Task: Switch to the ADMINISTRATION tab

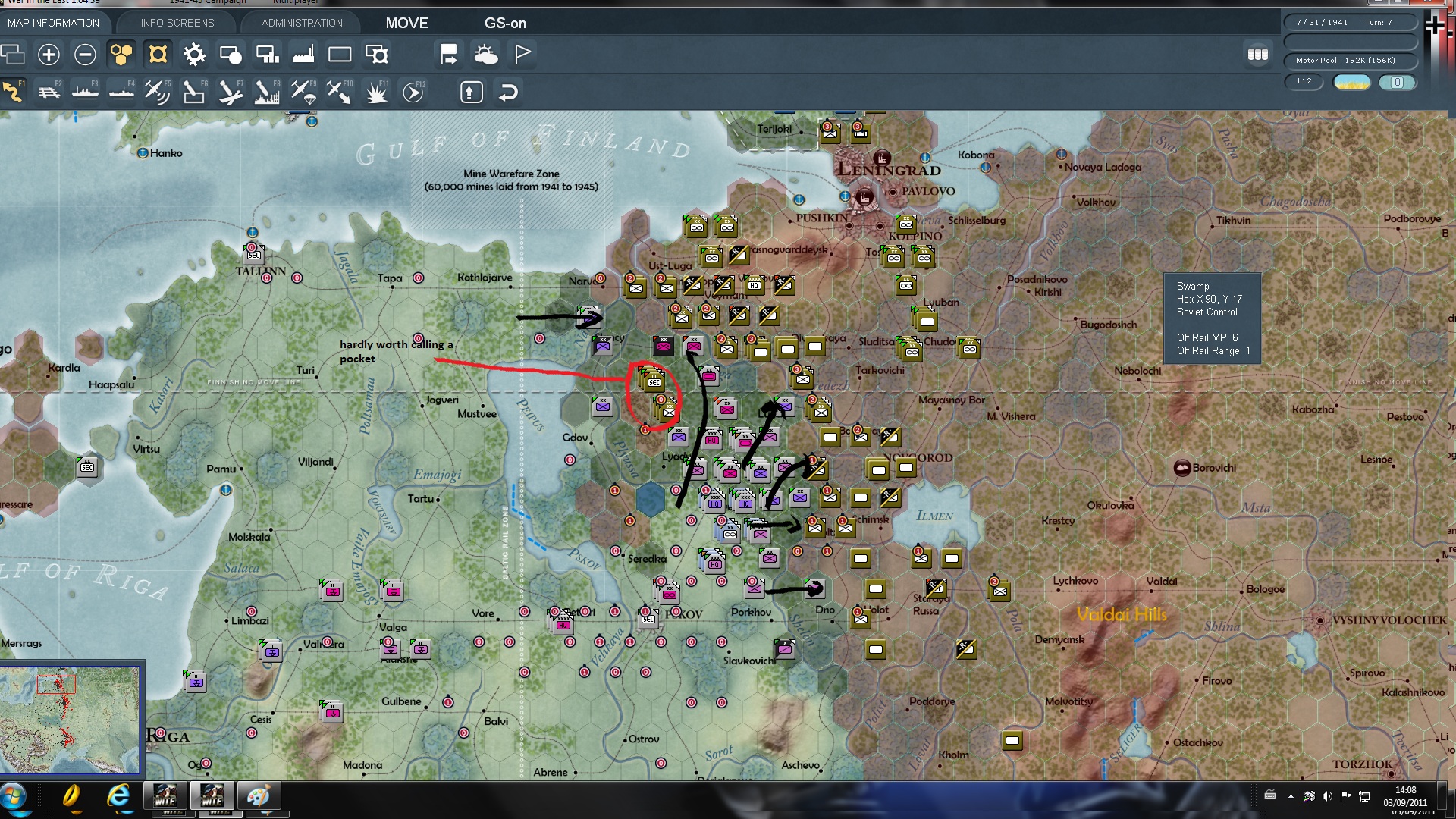Action: (302, 23)
